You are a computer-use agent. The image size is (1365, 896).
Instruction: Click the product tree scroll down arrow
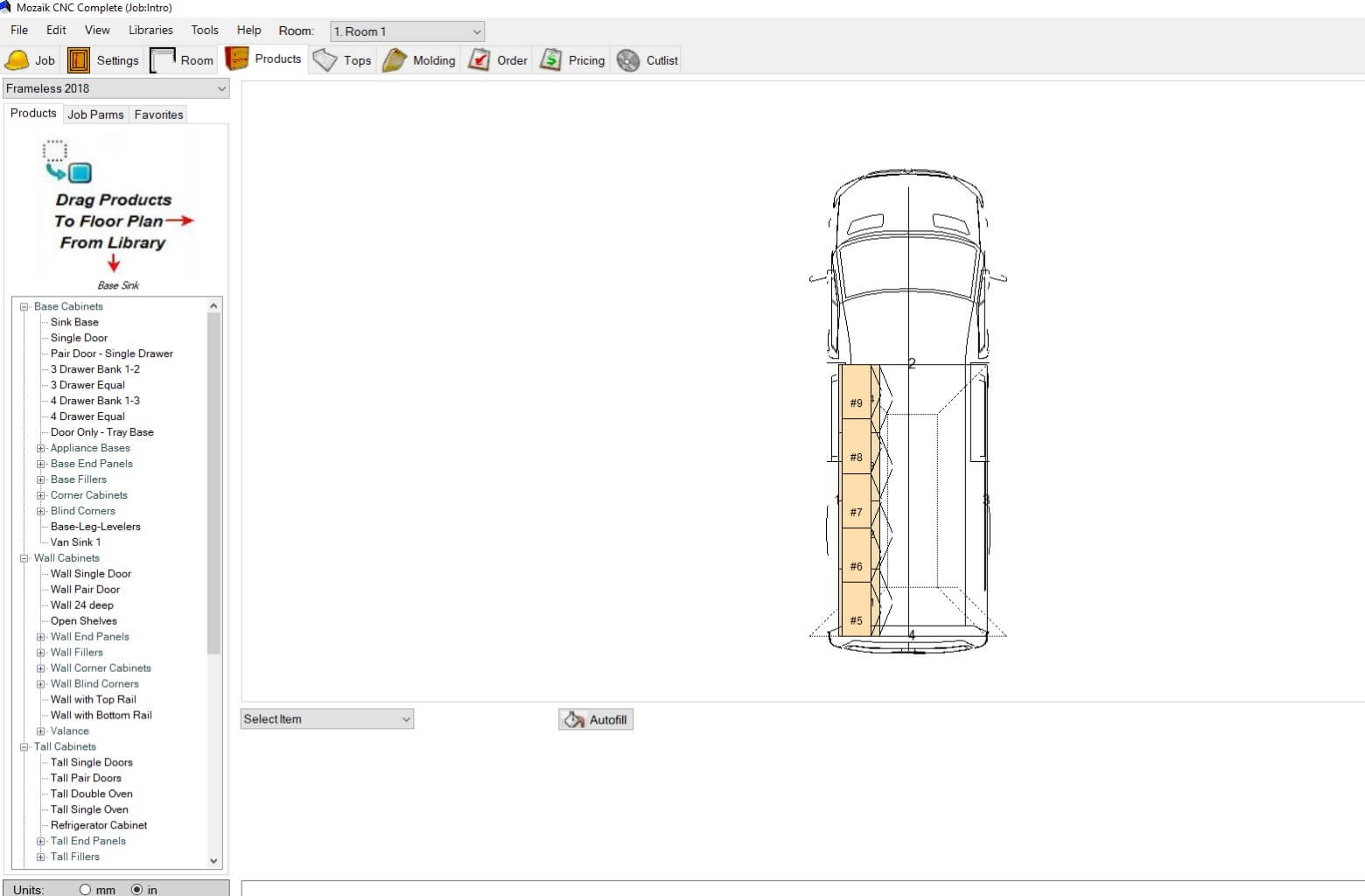(x=213, y=861)
